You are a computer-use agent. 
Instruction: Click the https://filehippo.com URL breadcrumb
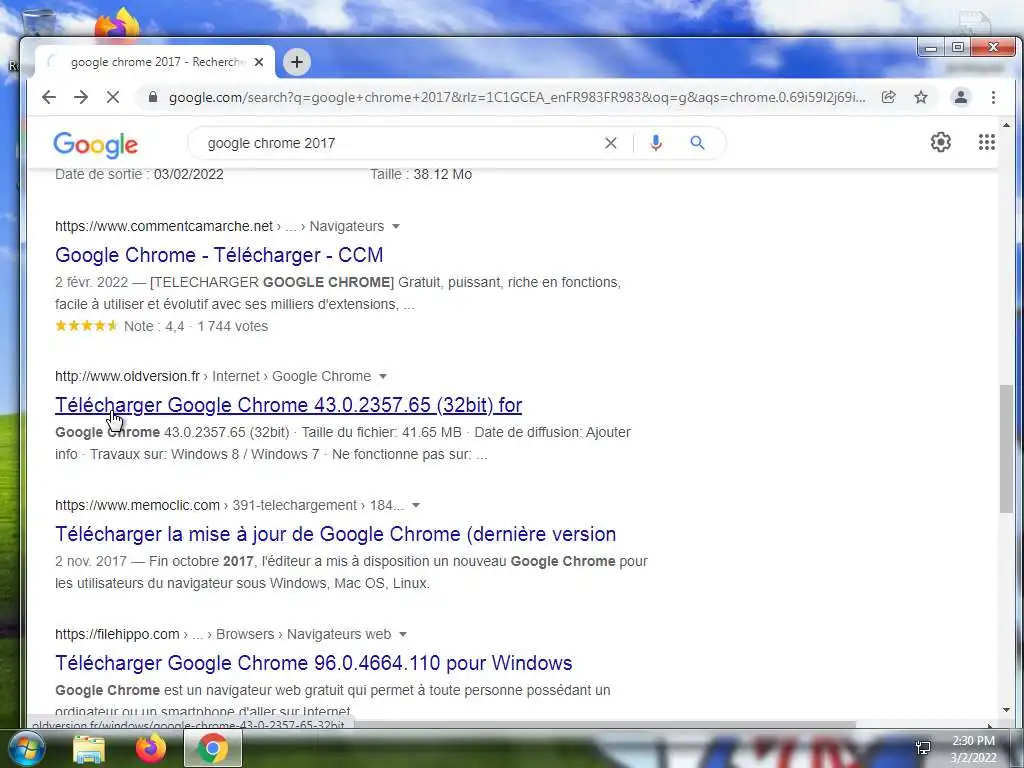click(117, 634)
